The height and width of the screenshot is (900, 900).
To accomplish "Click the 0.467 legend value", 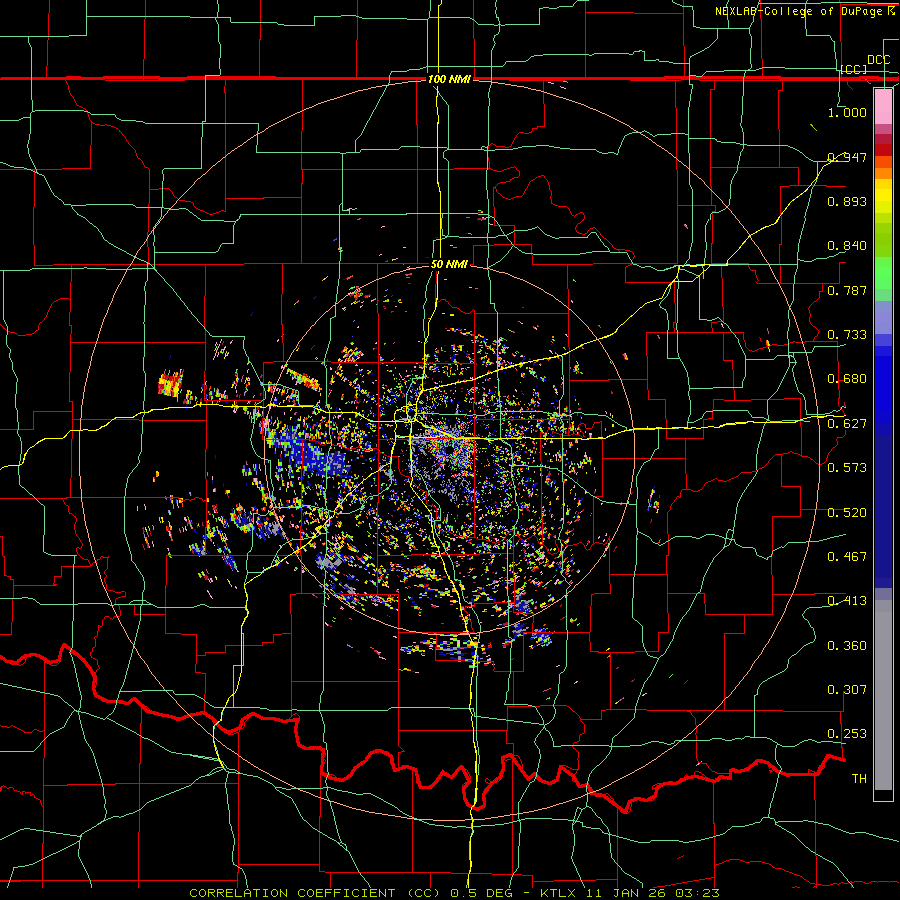I will click(x=847, y=556).
